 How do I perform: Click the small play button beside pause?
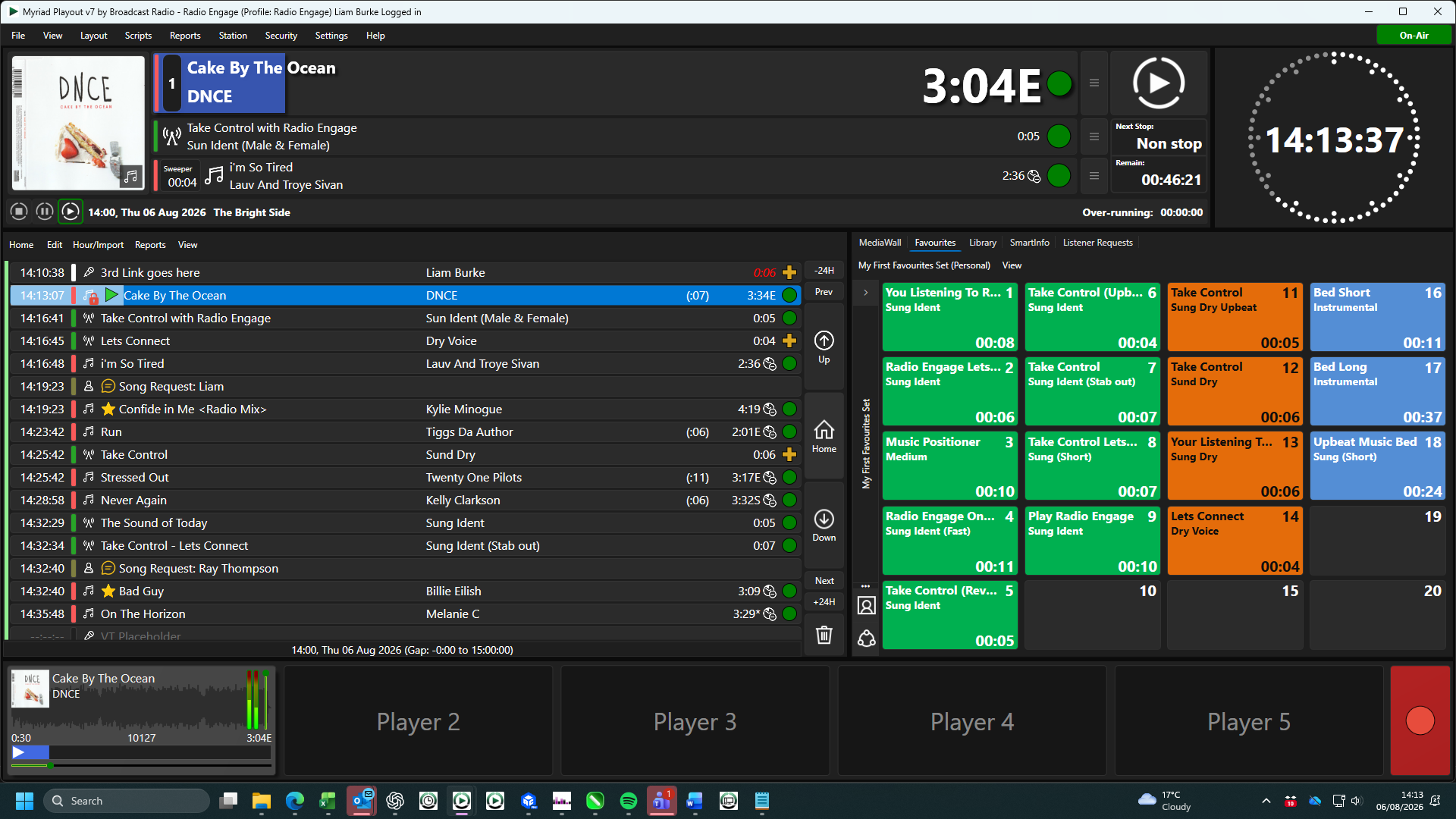click(71, 212)
